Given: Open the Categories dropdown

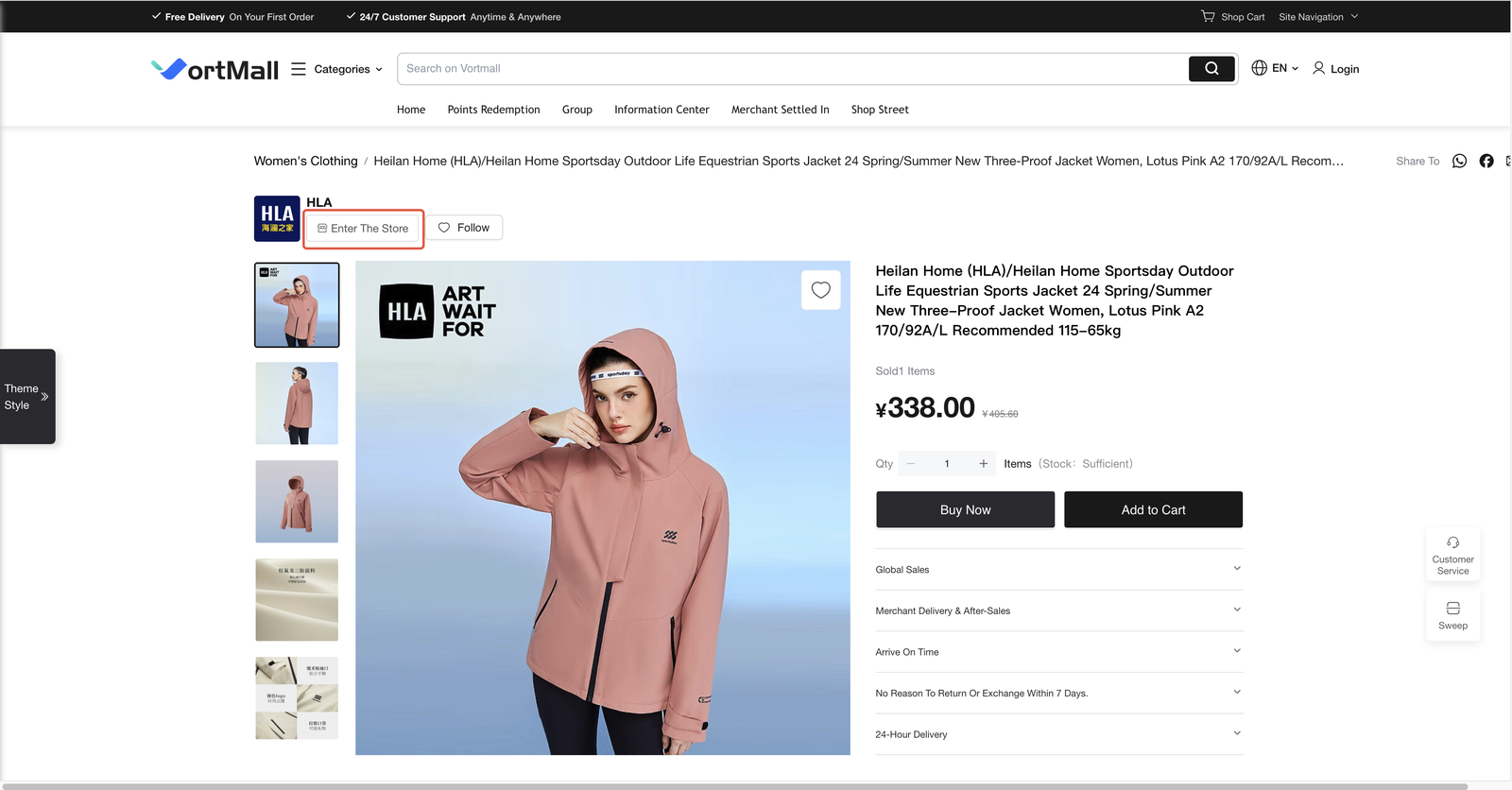Looking at the screenshot, I should [339, 69].
